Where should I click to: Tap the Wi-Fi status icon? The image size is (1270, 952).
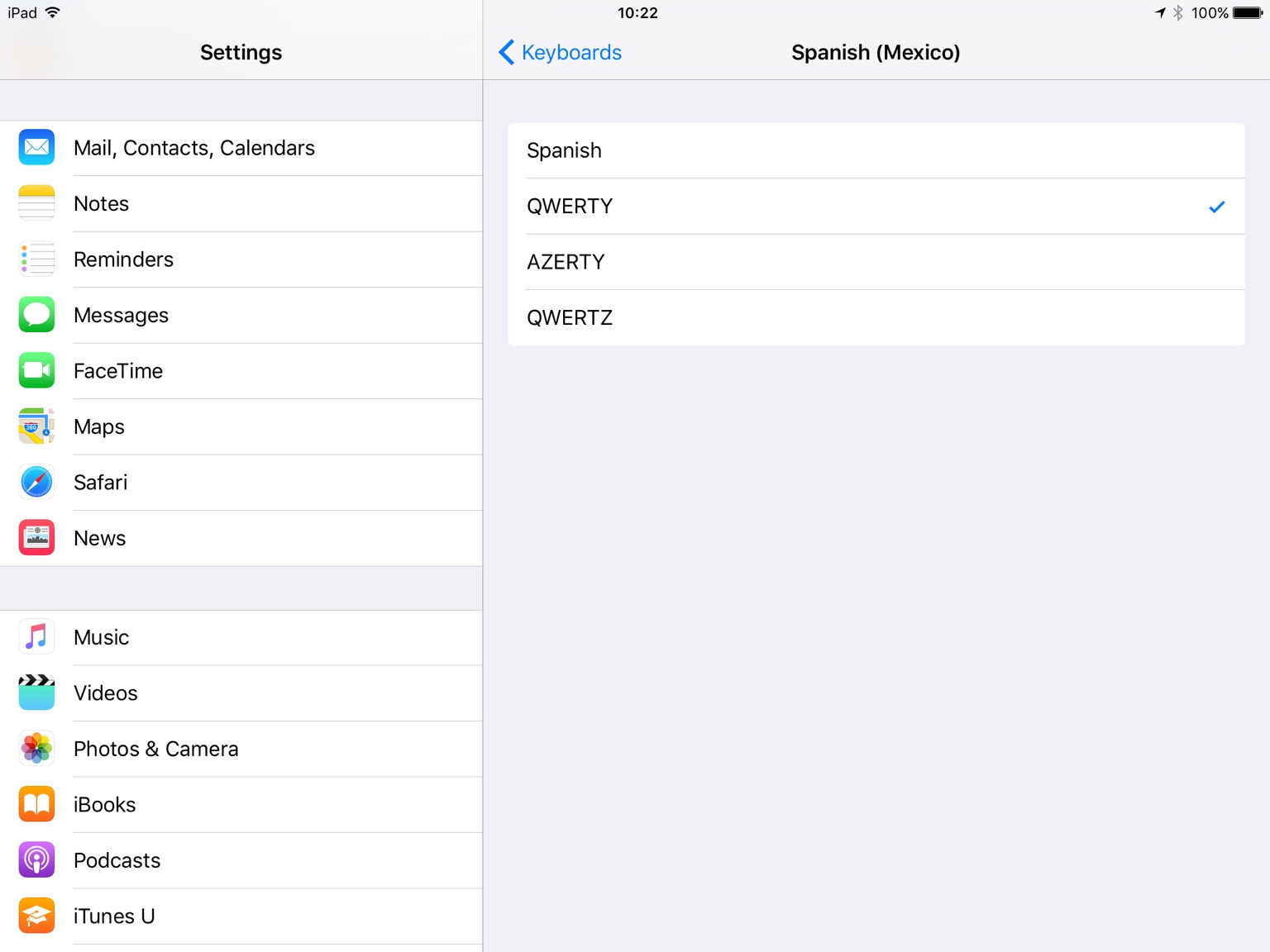(x=53, y=12)
